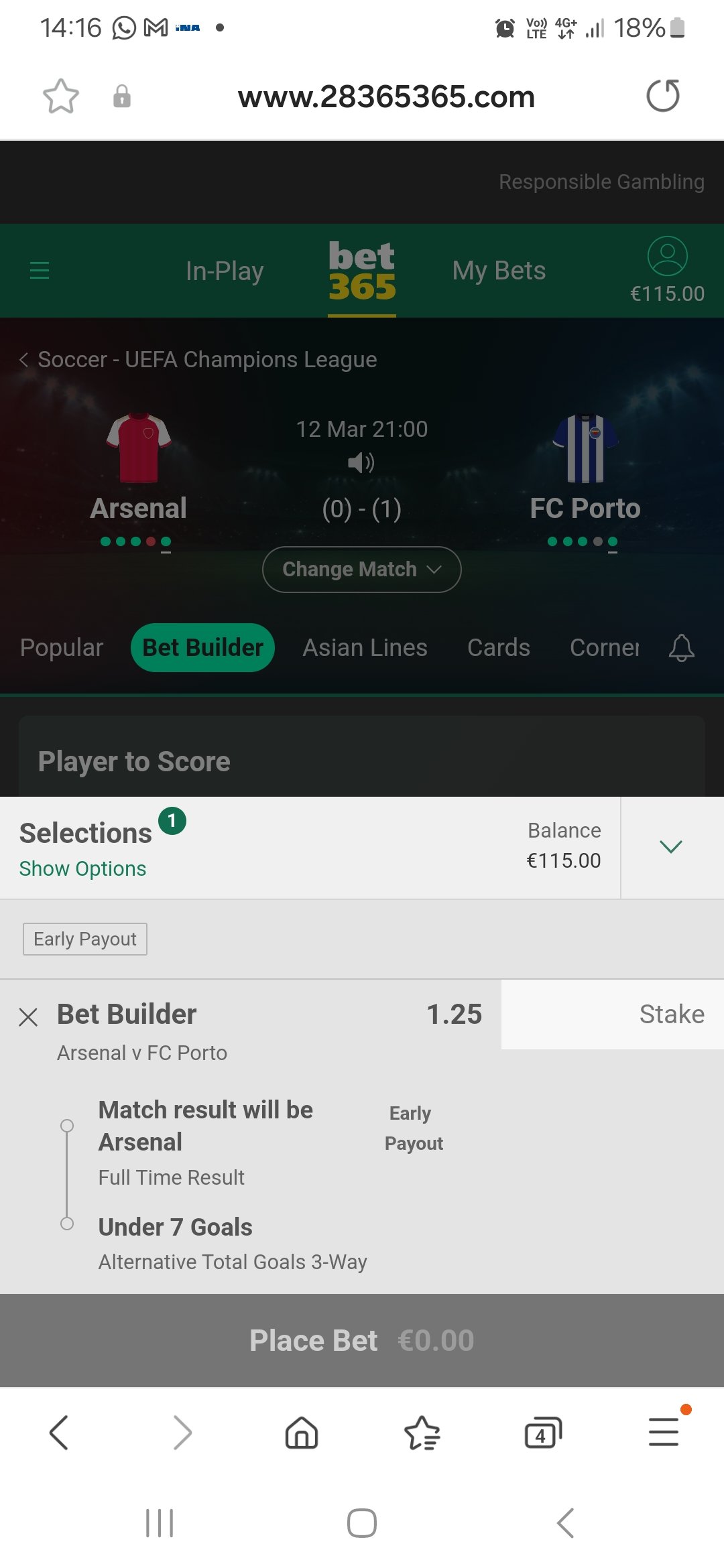Expand the Change Match dropdown

point(361,570)
